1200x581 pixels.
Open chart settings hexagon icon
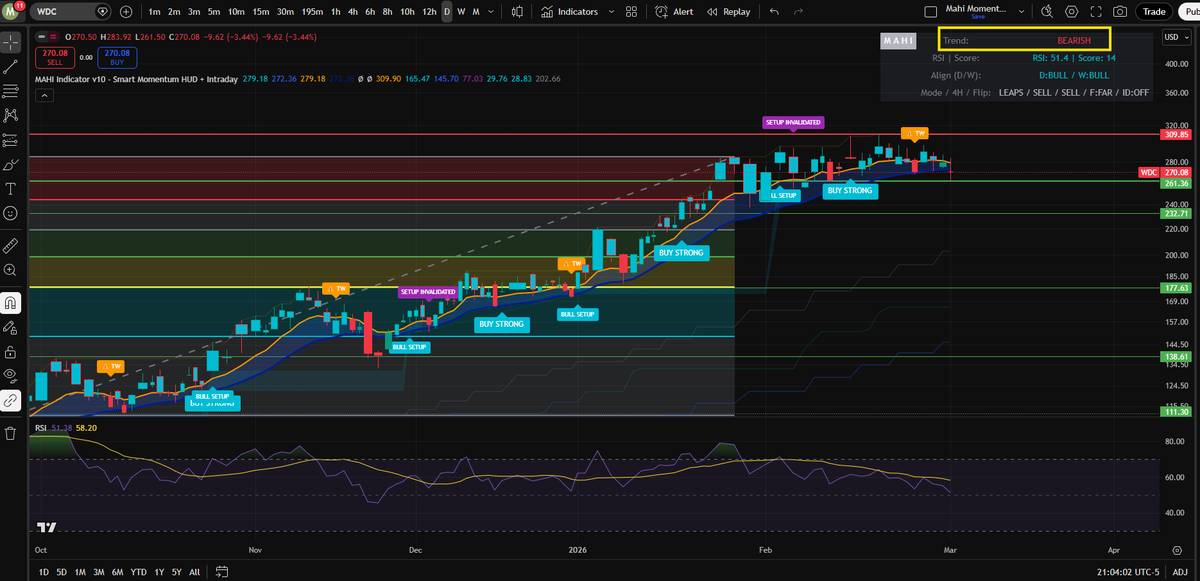pos(1072,12)
